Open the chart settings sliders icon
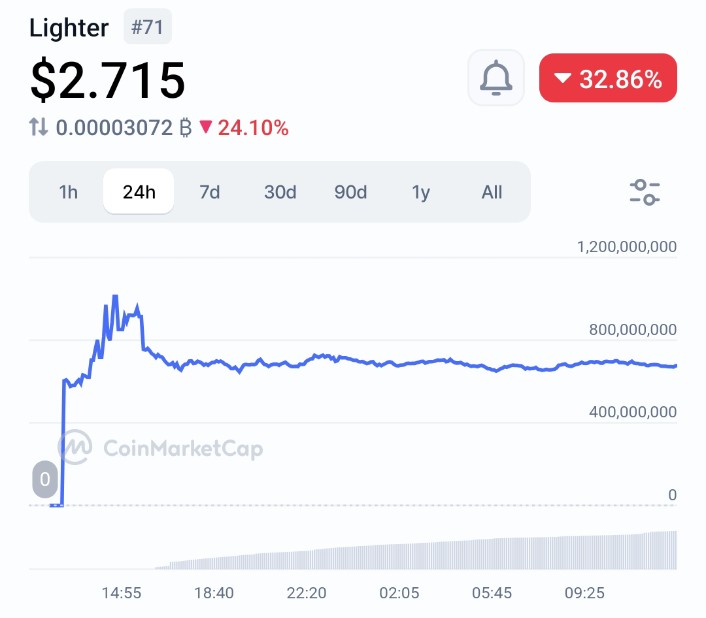Viewport: 706px width, 618px height. [x=645, y=192]
